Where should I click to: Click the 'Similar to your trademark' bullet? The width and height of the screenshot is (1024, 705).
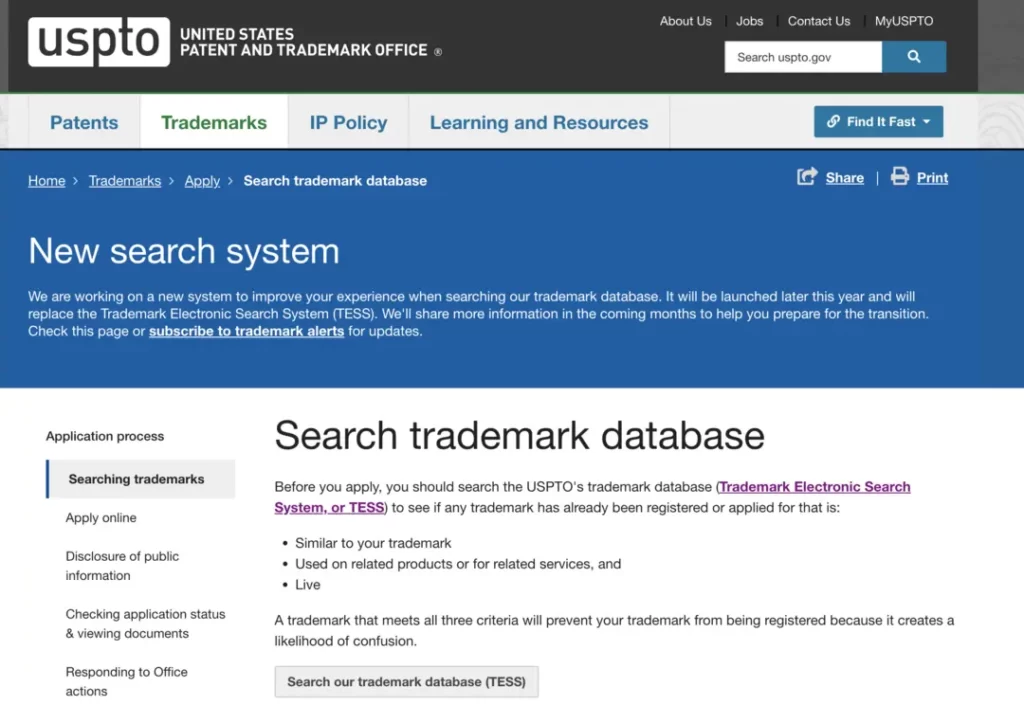(x=373, y=543)
